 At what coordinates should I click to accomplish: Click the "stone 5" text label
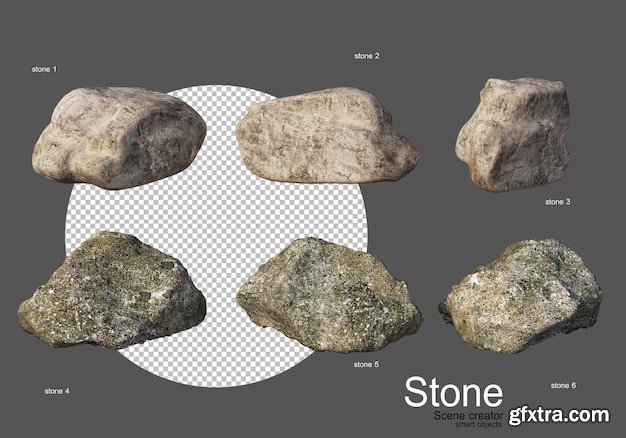point(365,365)
